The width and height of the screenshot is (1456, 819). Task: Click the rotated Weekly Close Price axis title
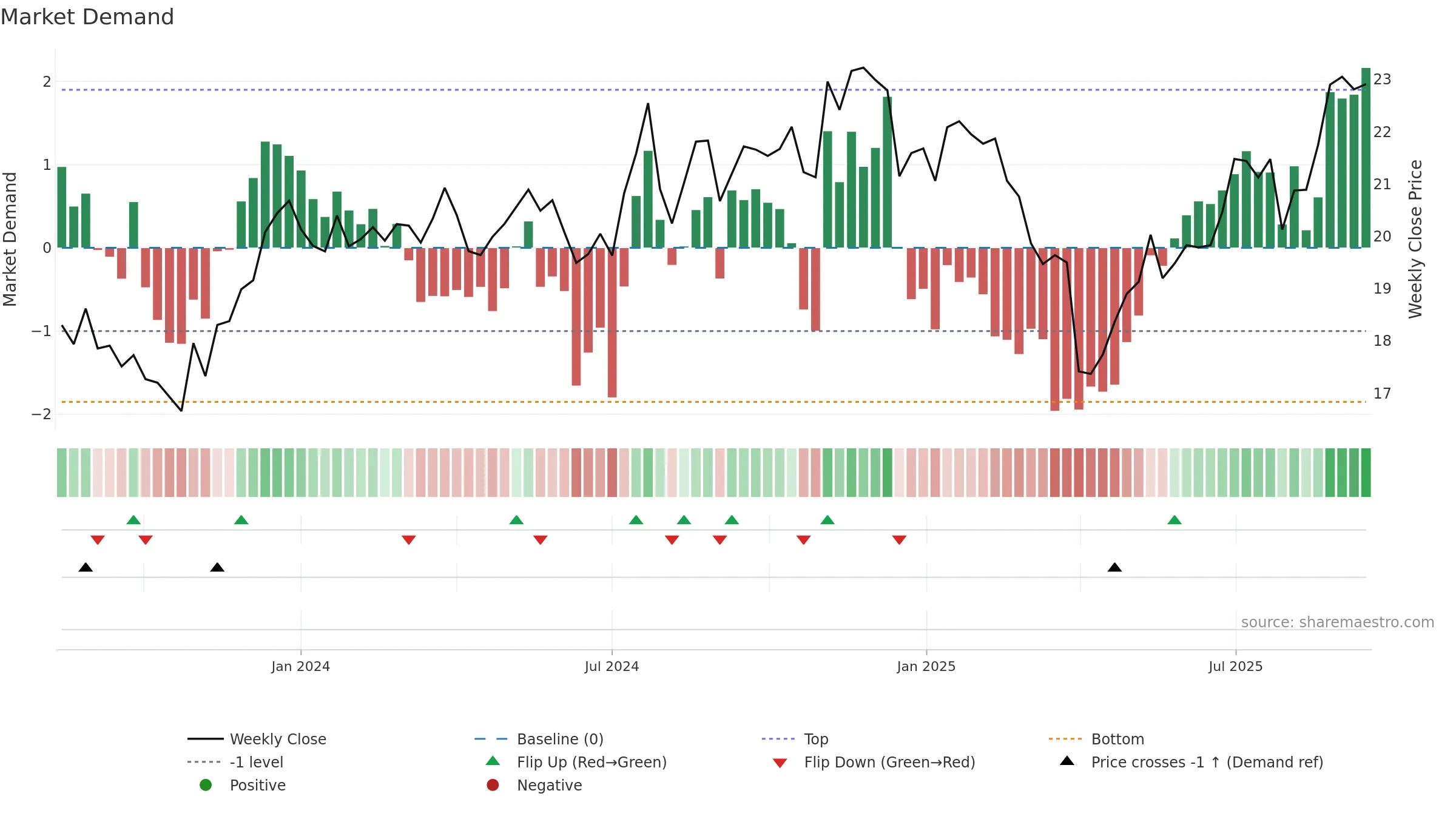pos(1415,239)
